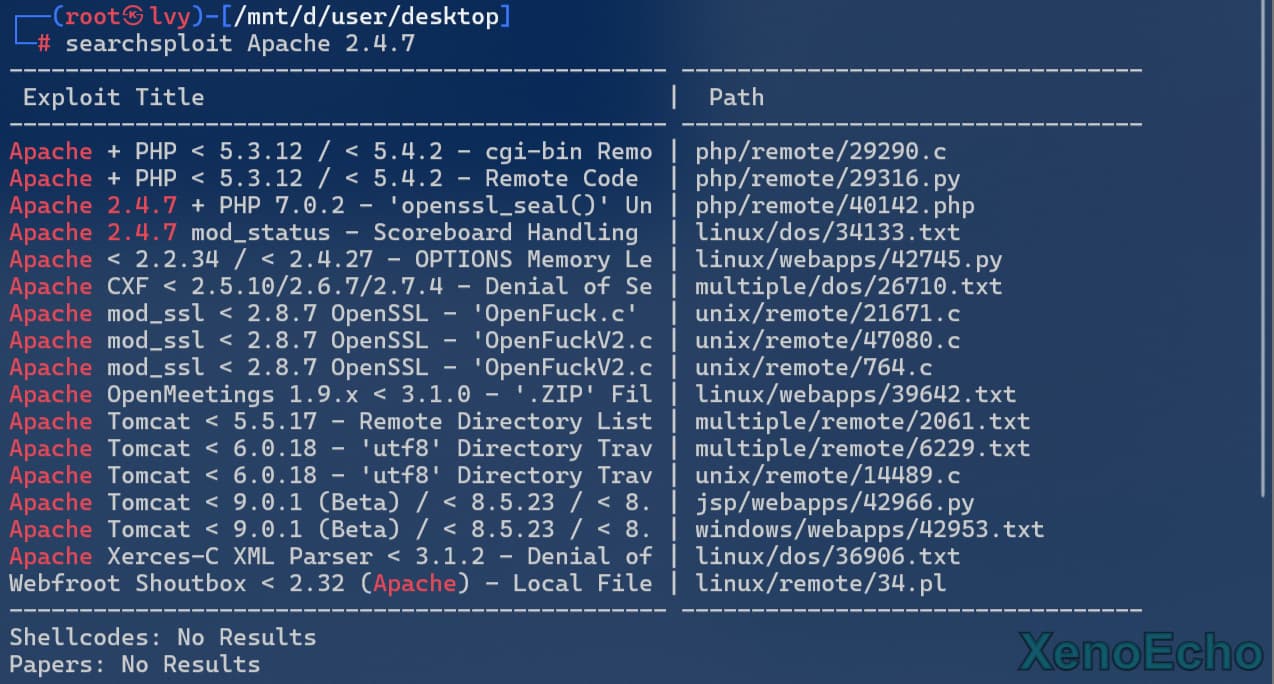Select the linux/webapps/39642.txt path
The width and height of the screenshot is (1274, 684).
855,395
